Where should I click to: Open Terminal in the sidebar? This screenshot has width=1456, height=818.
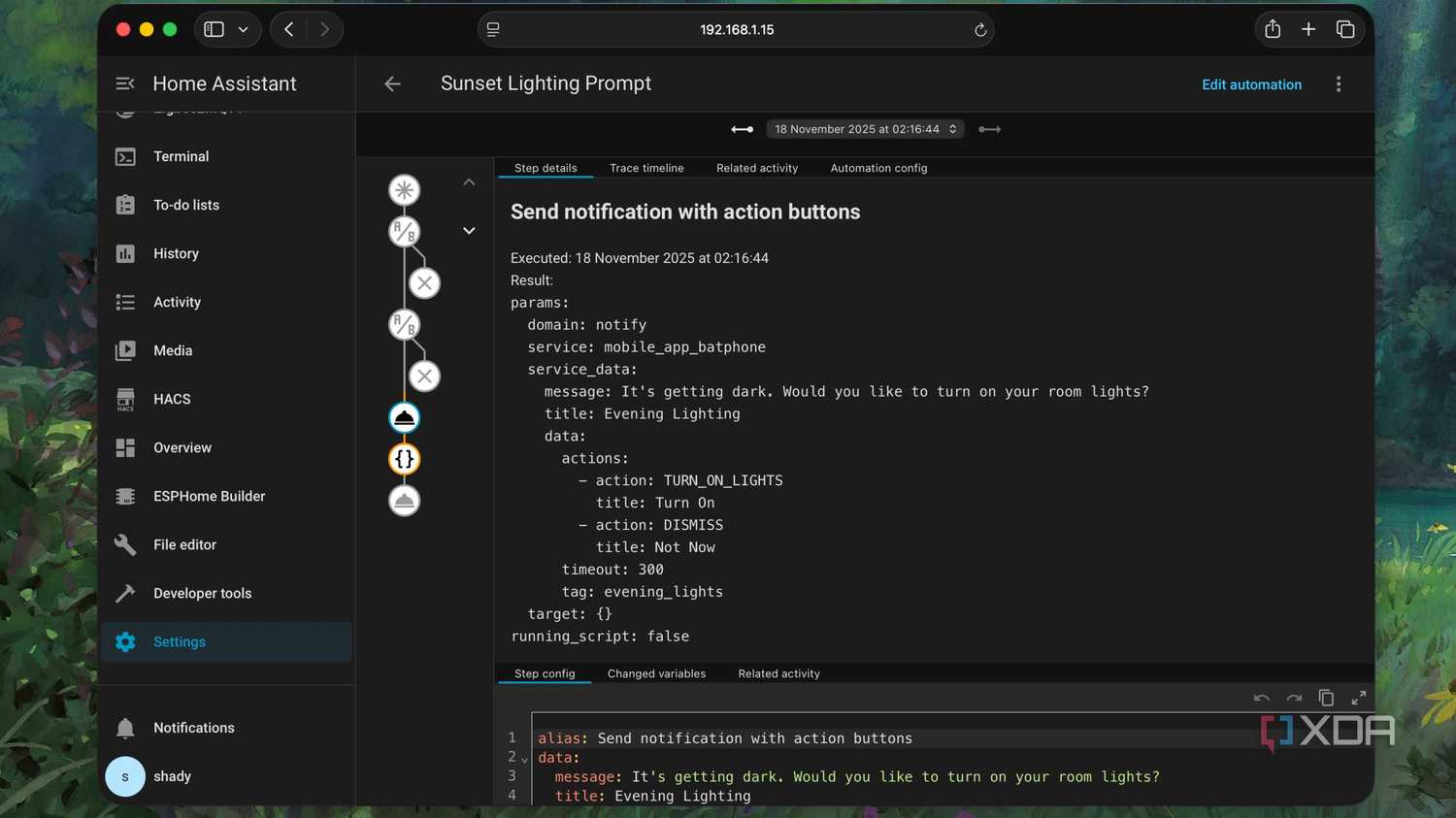[x=226, y=156]
